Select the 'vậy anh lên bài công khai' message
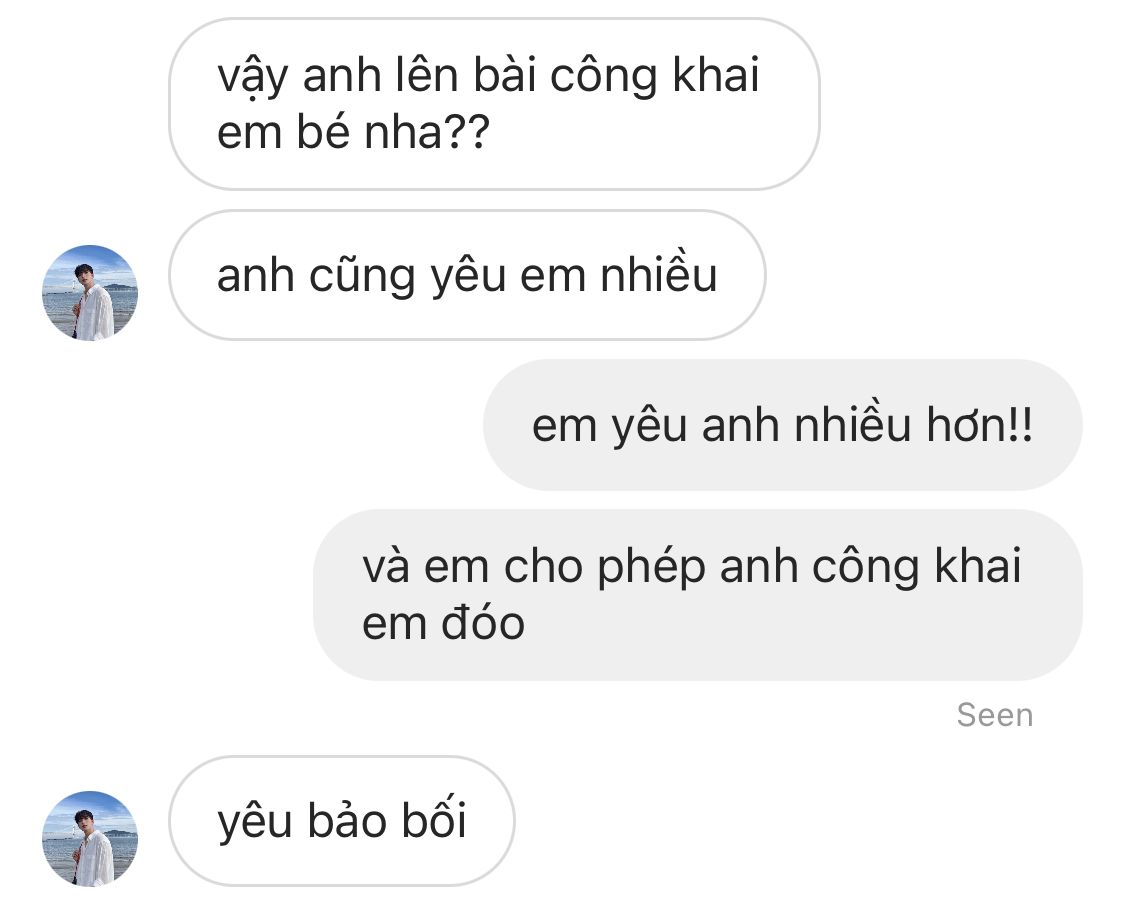The height and width of the screenshot is (920, 1125). tap(494, 104)
